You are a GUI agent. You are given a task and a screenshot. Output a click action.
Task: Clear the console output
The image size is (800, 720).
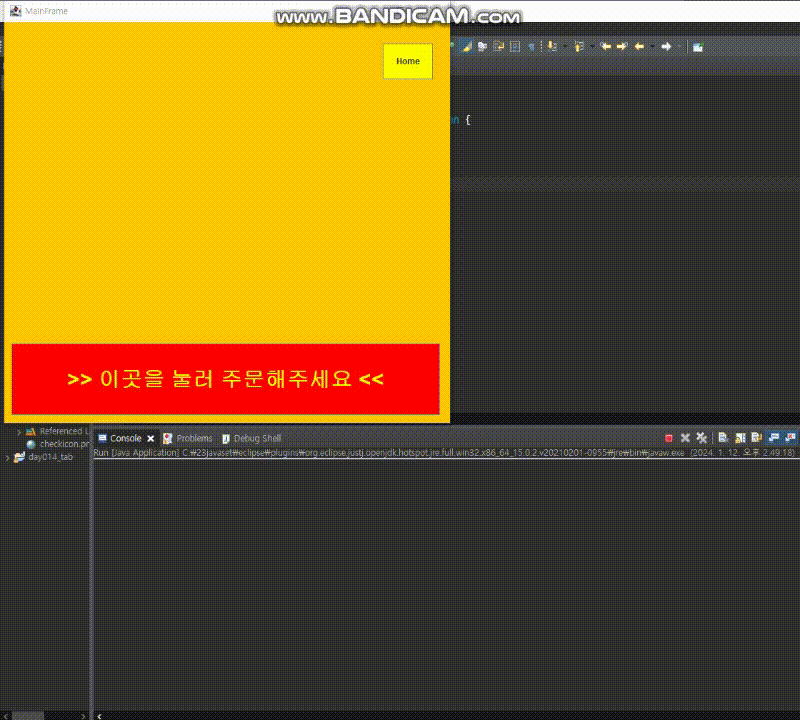(x=723, y=437)
